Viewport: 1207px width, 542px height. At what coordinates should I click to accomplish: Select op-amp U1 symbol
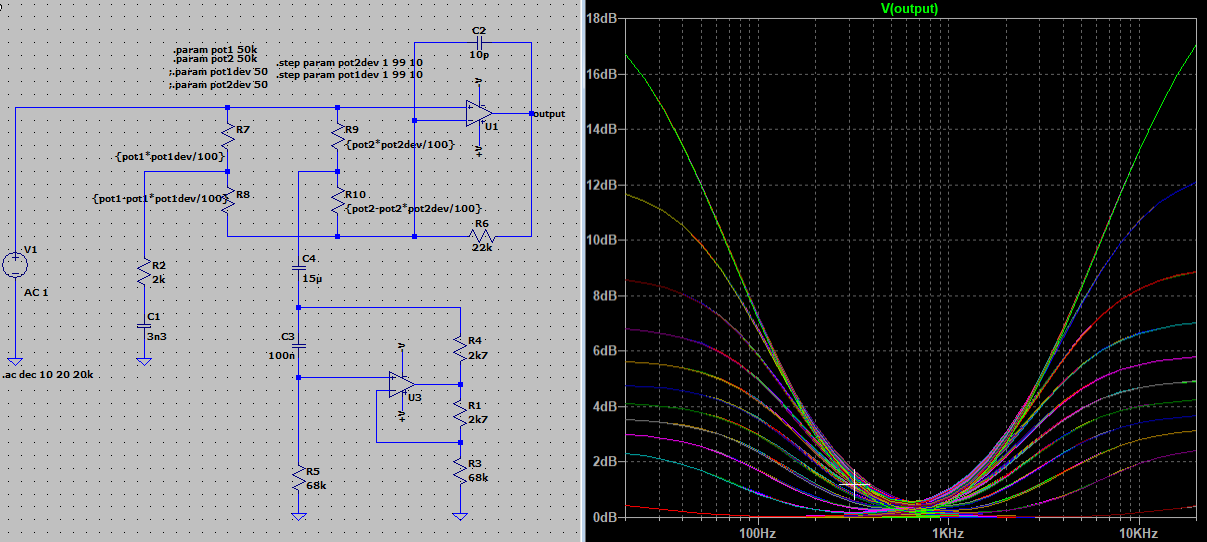[479, 114]
